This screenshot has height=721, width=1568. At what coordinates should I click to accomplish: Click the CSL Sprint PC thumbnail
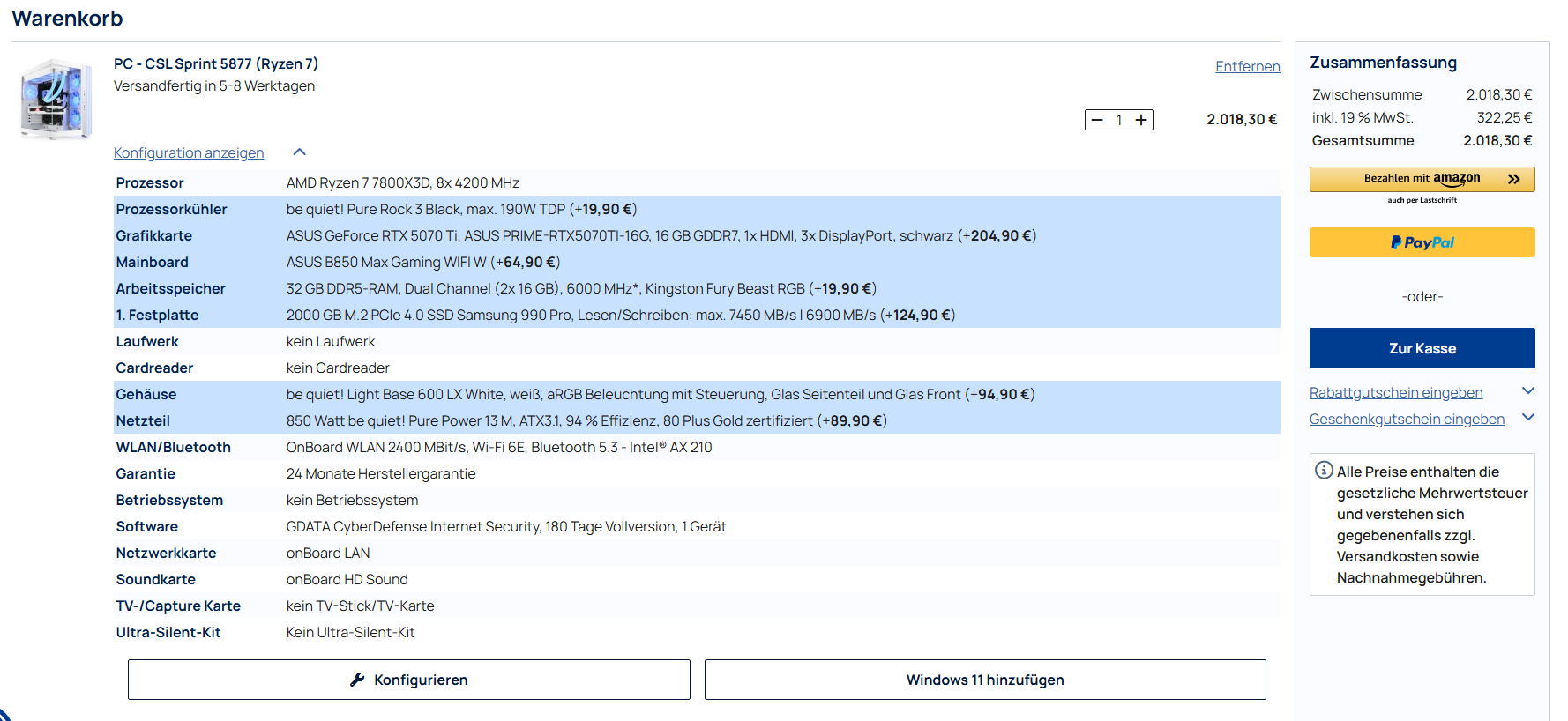[x=56, y=99]
